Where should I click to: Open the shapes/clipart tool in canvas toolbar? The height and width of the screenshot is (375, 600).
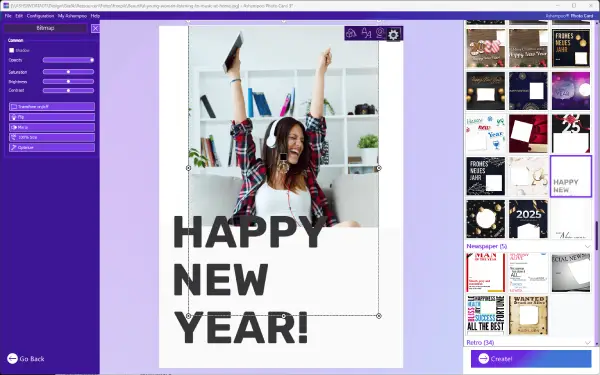tap(351, 34)
